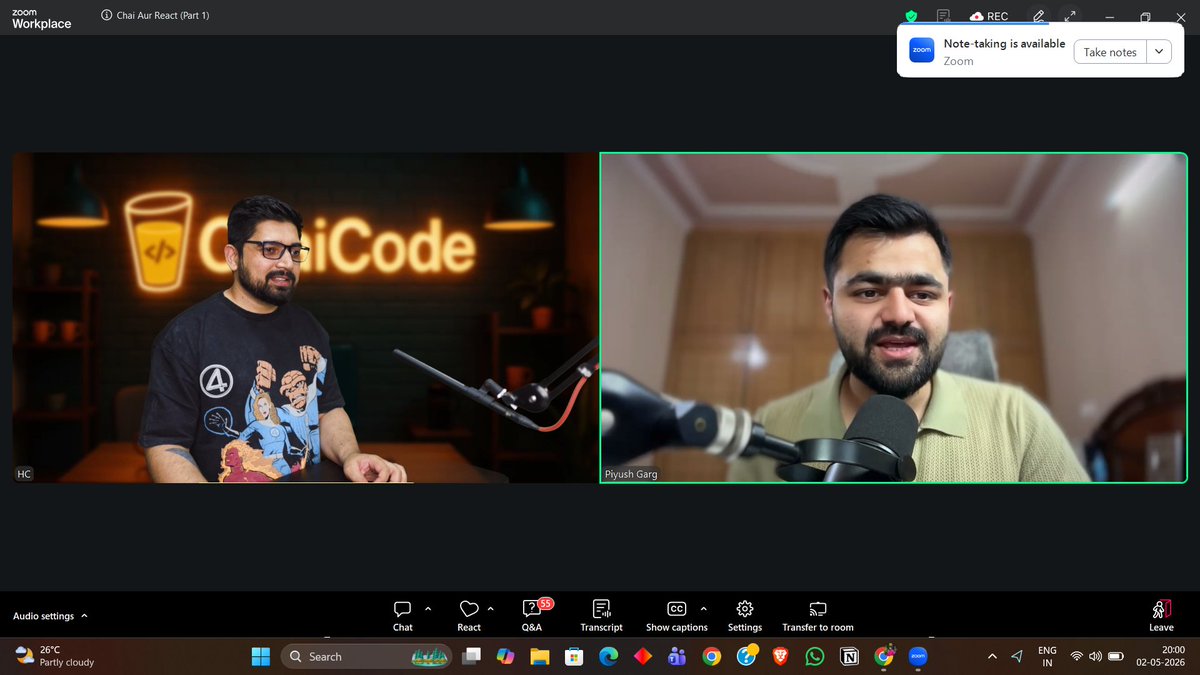Viewport: 1200px width, 675px height.
Task: Open the Chat panel
Action: point(402,615)
